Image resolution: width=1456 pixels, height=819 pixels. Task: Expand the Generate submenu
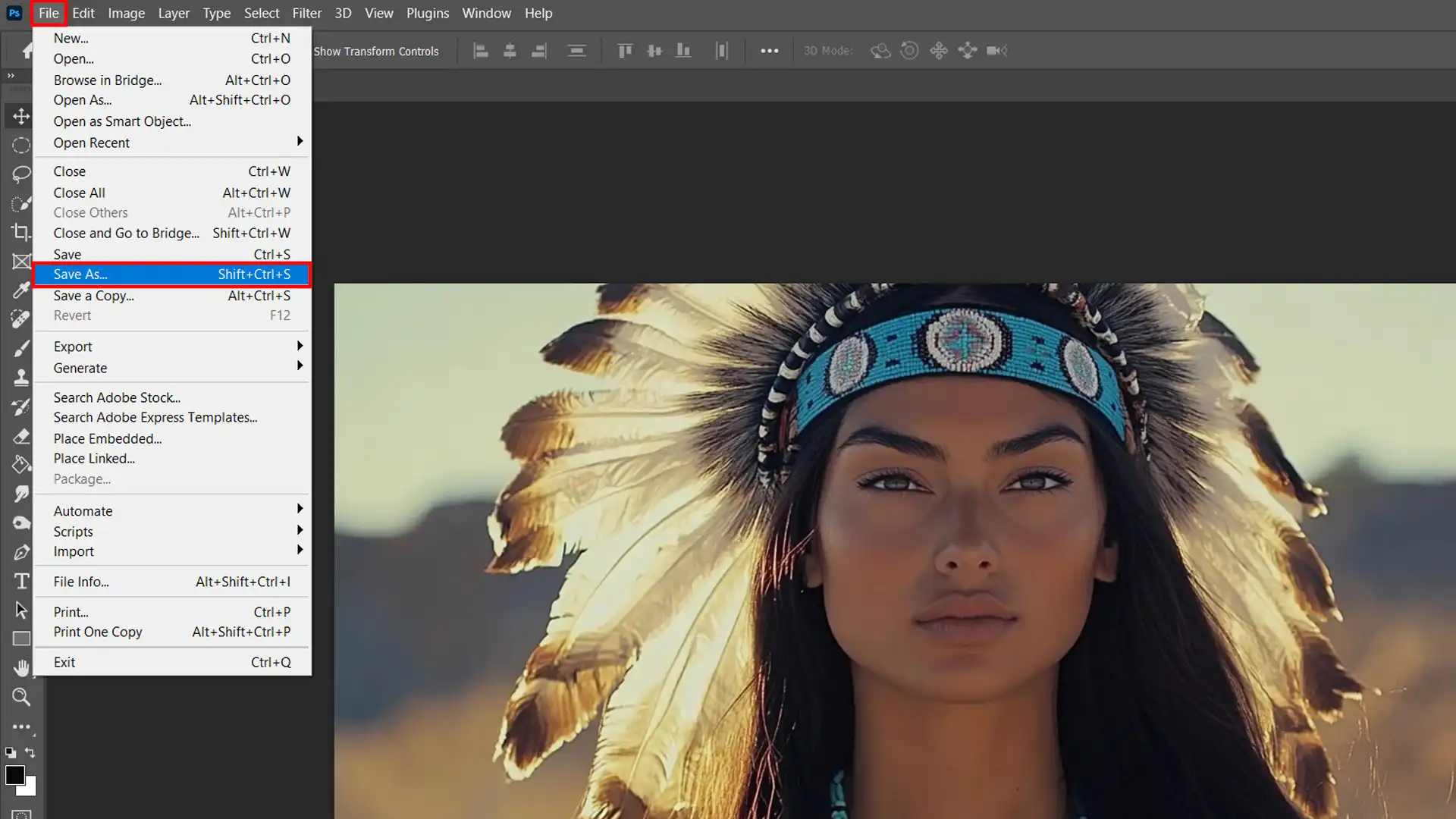(x=171, y=368)
